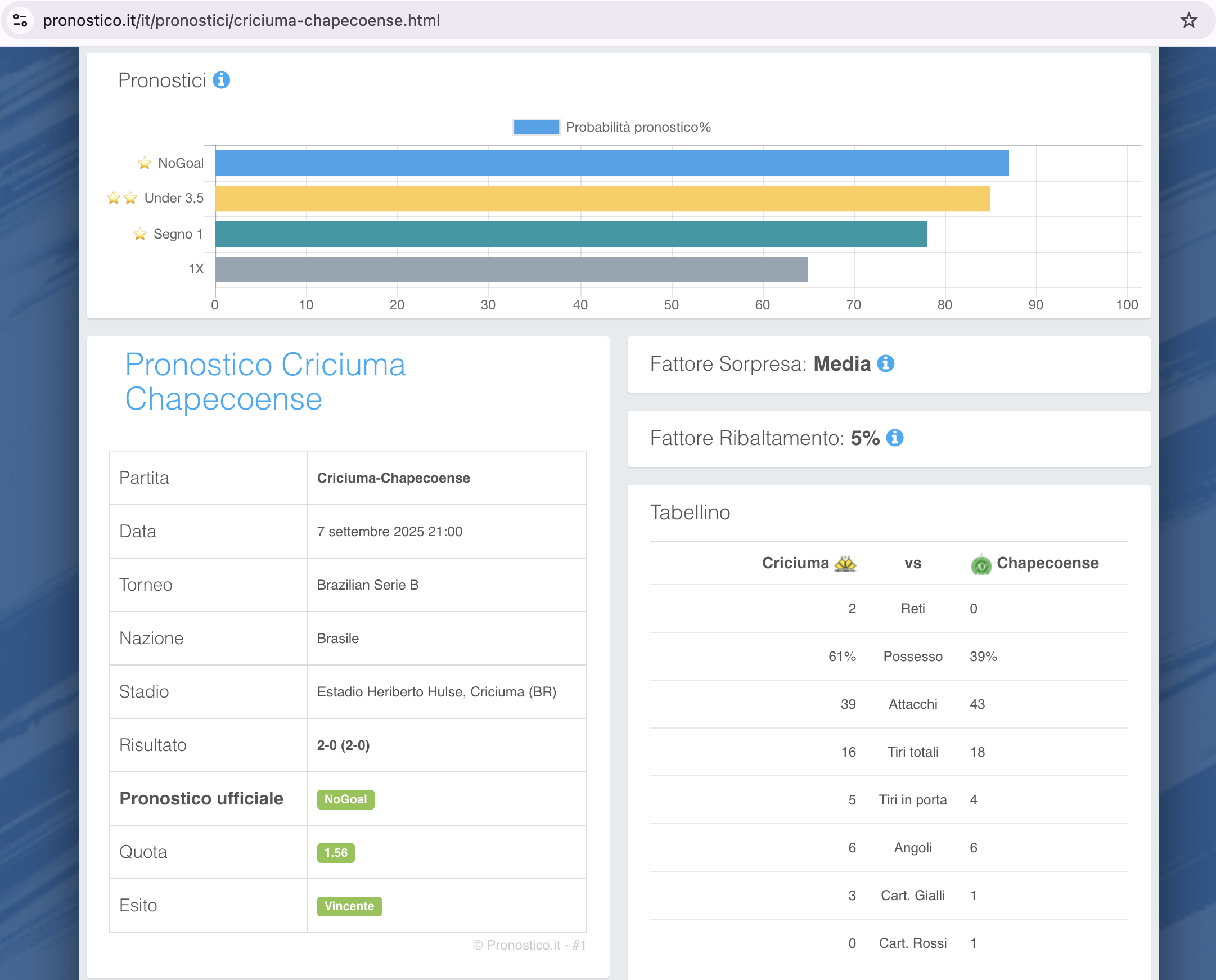Click the 'Pronostico ufficiale' row label
Viewport: 1216px width, 980px height.
[x=201, y=798]
